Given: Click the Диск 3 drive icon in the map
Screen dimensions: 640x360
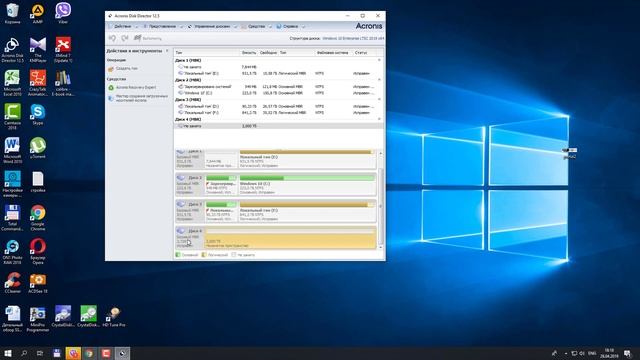Looking at the screenshot, I should [181, 204].
